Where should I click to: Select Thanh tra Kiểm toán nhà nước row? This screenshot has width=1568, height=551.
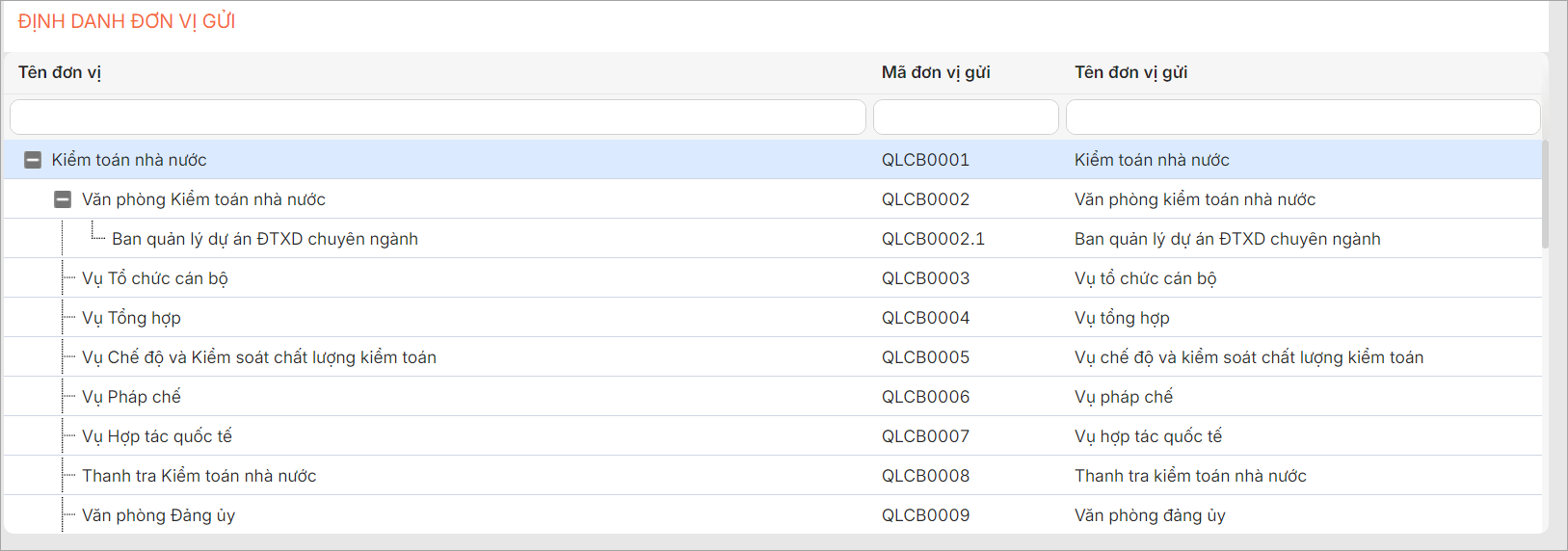(199, 476)
